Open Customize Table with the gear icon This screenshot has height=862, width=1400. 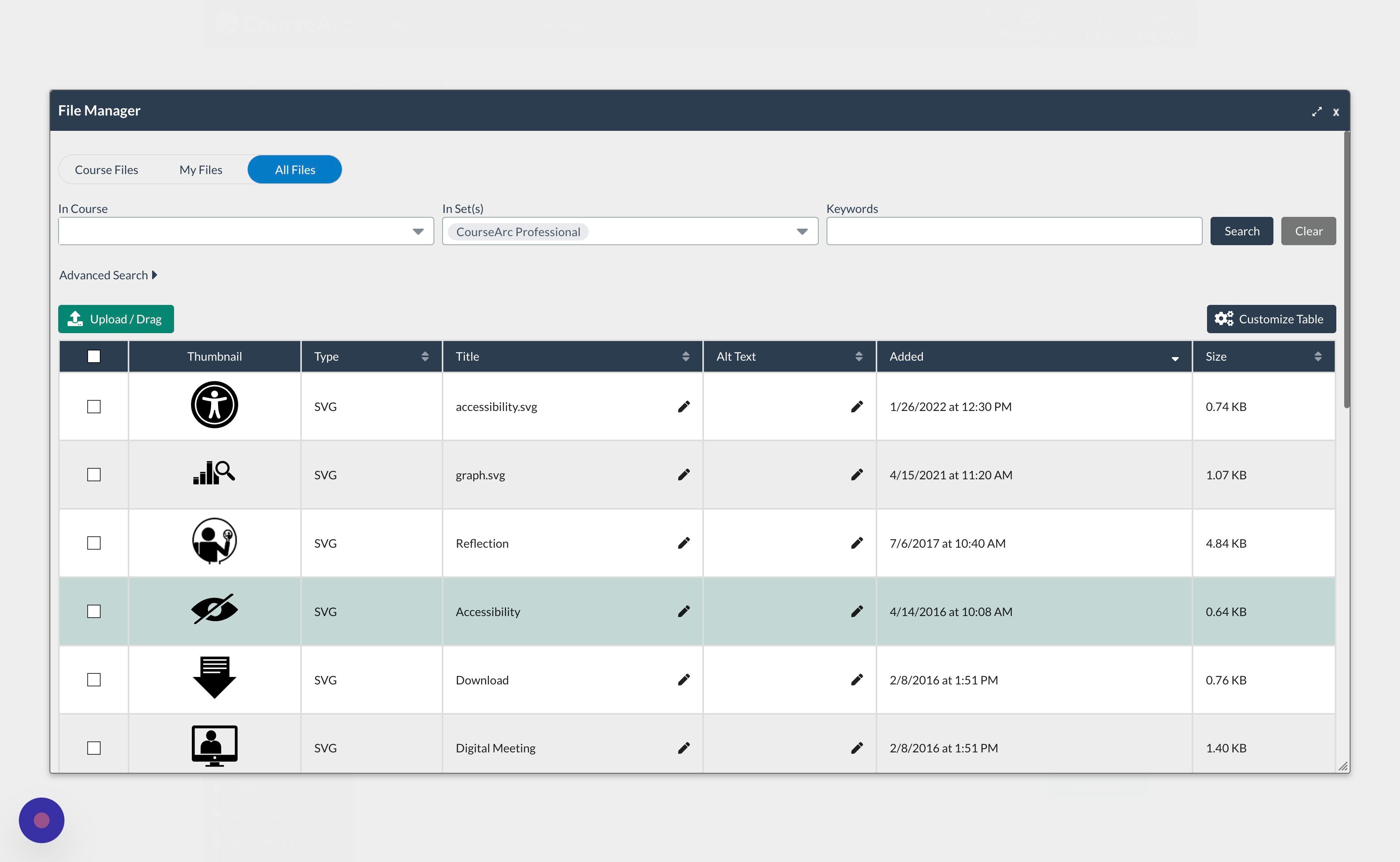click(1271, 319)
